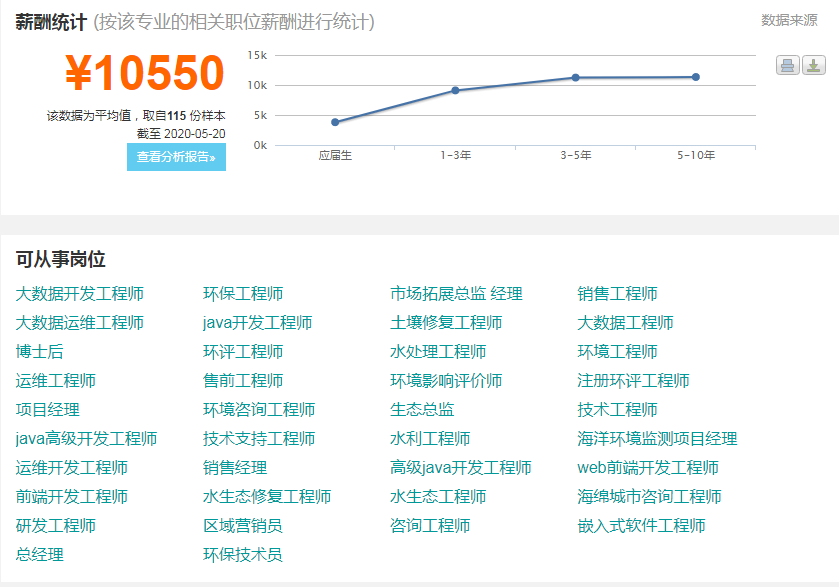839x587 pixels.
Task: Click the 环保工程师 link
Action: pos(243,294)
